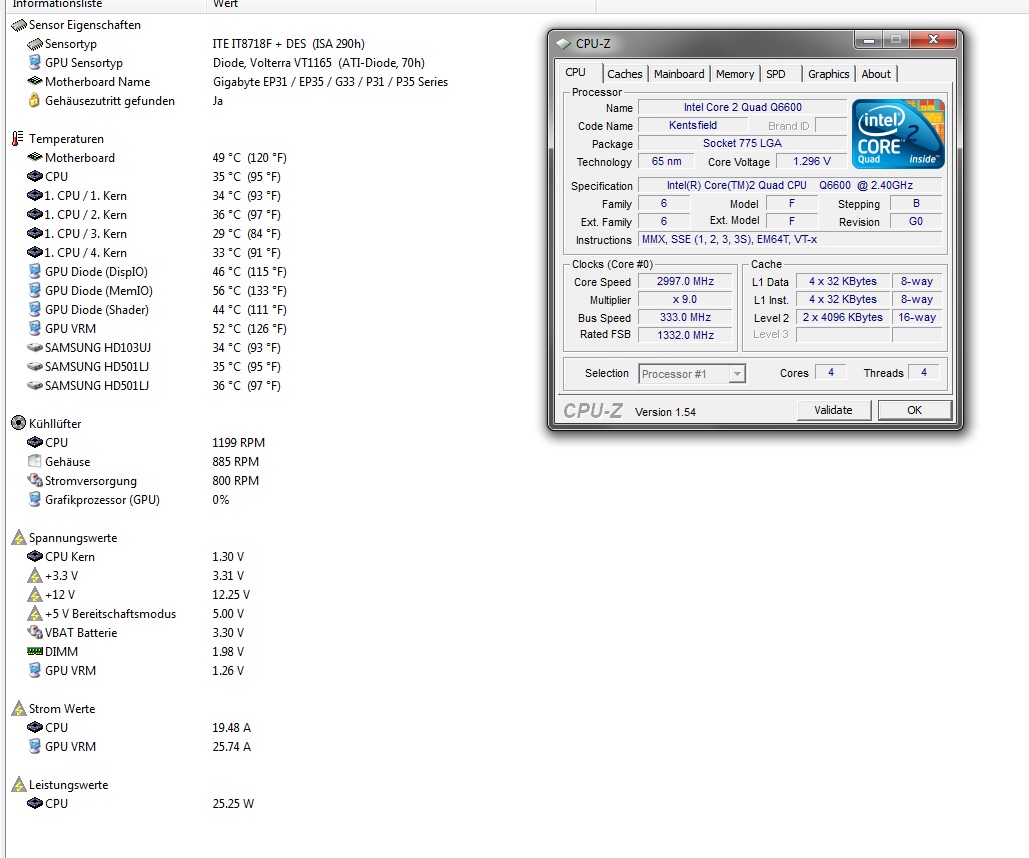The image size is (1029, 858).
Task: Click the Leistungswerte CPU value 25.25 W
Action: tap(233, 804)
